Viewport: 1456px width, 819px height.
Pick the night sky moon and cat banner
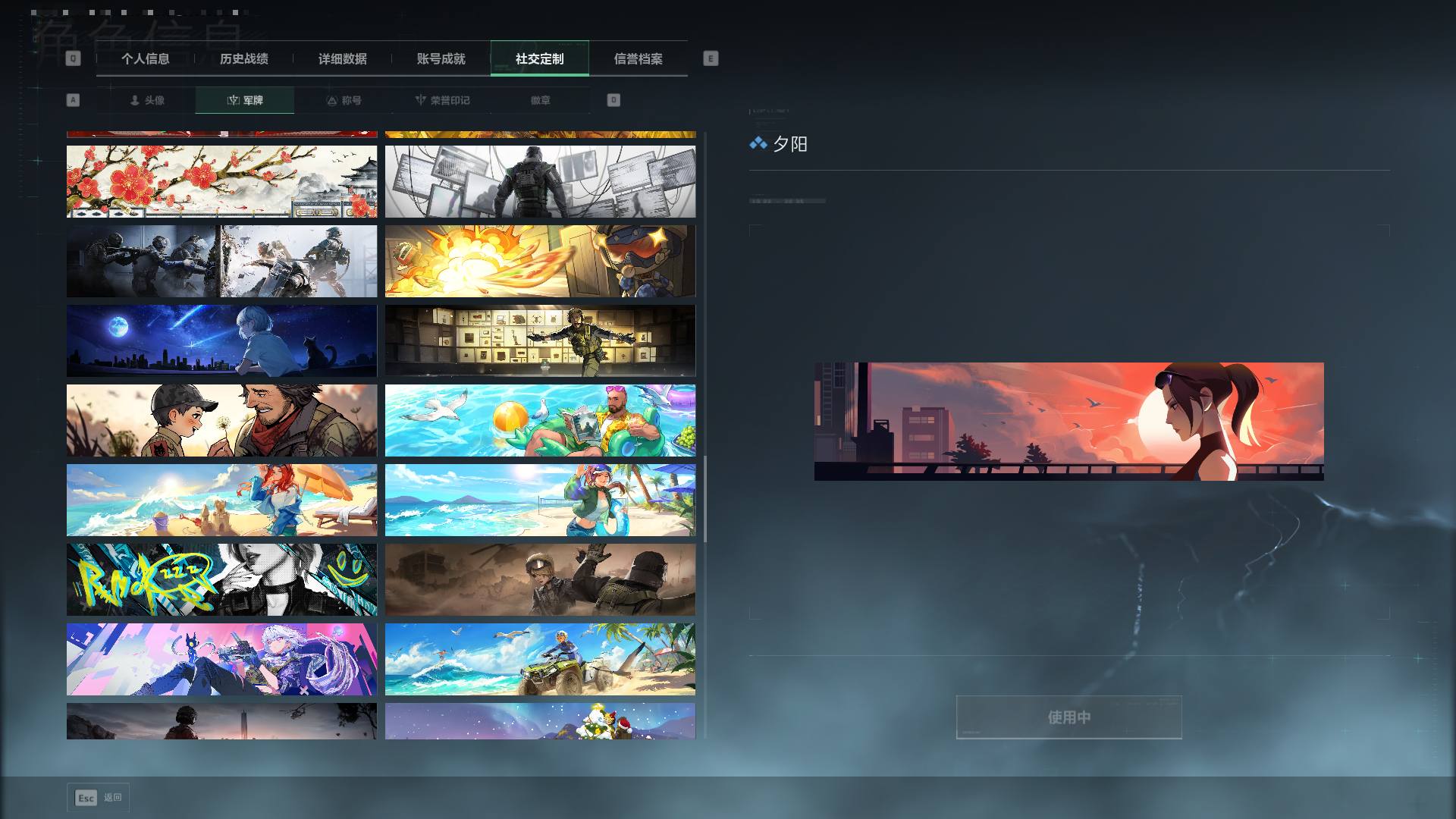(221, 341)
